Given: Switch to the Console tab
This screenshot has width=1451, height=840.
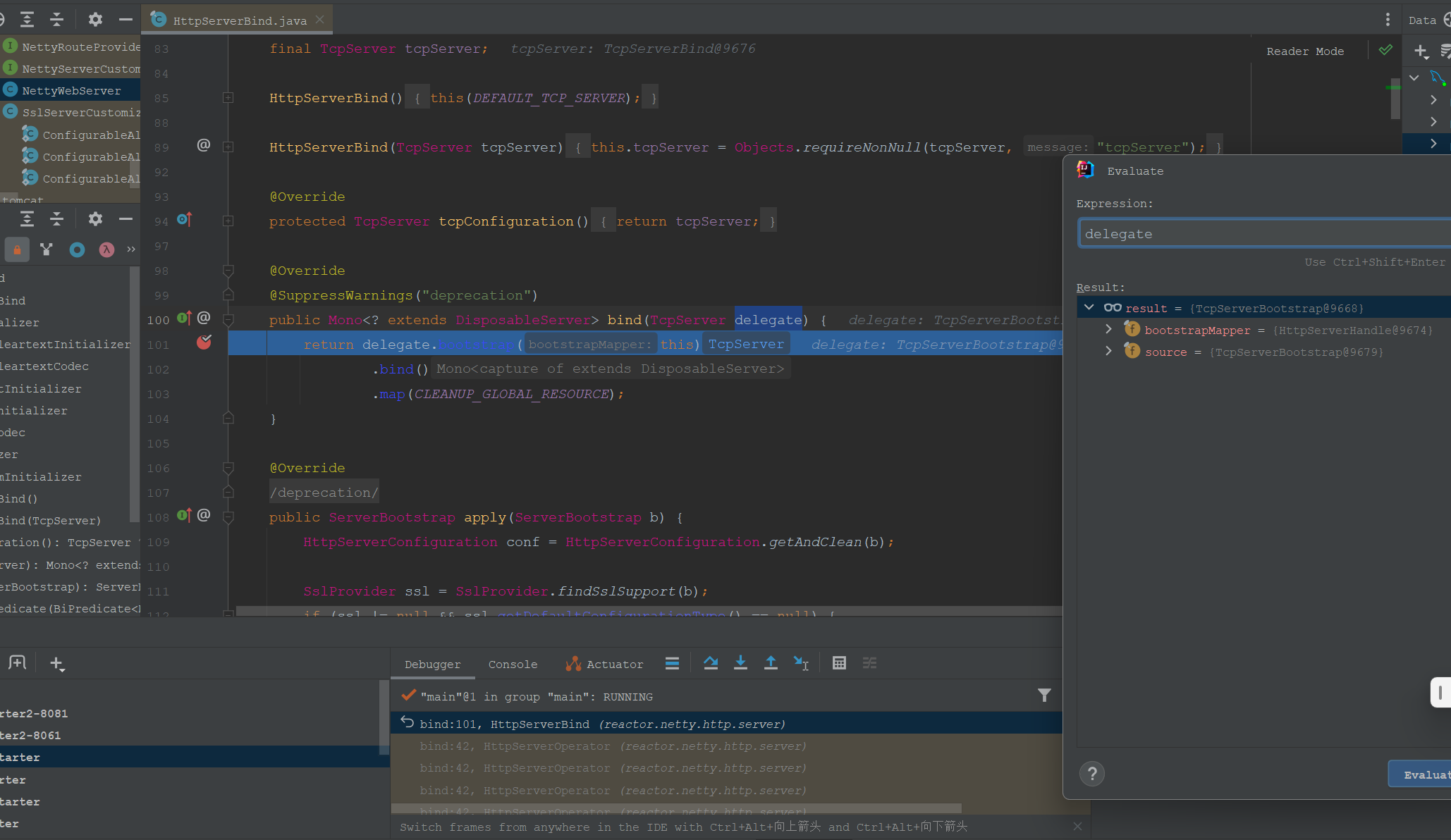Looking at the screenshot, I should (513, 664).
